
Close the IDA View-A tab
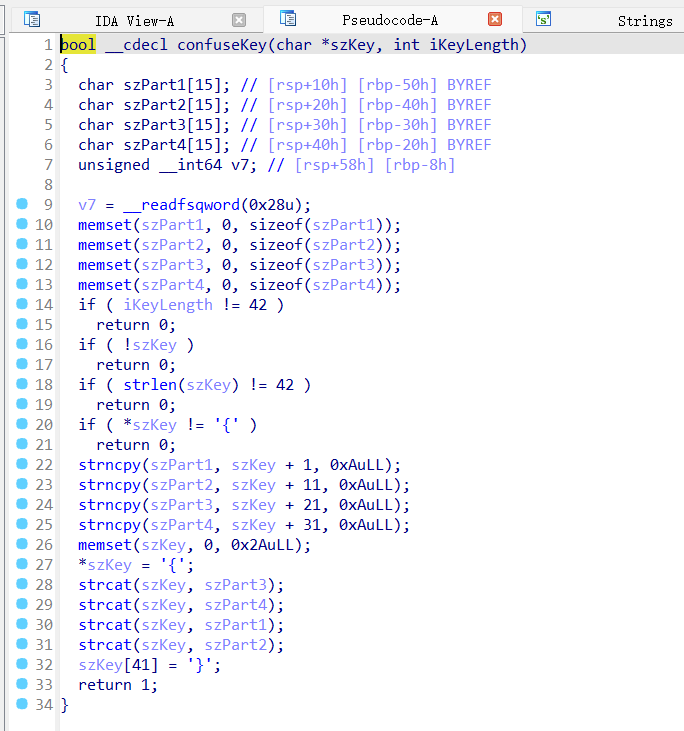239,20
